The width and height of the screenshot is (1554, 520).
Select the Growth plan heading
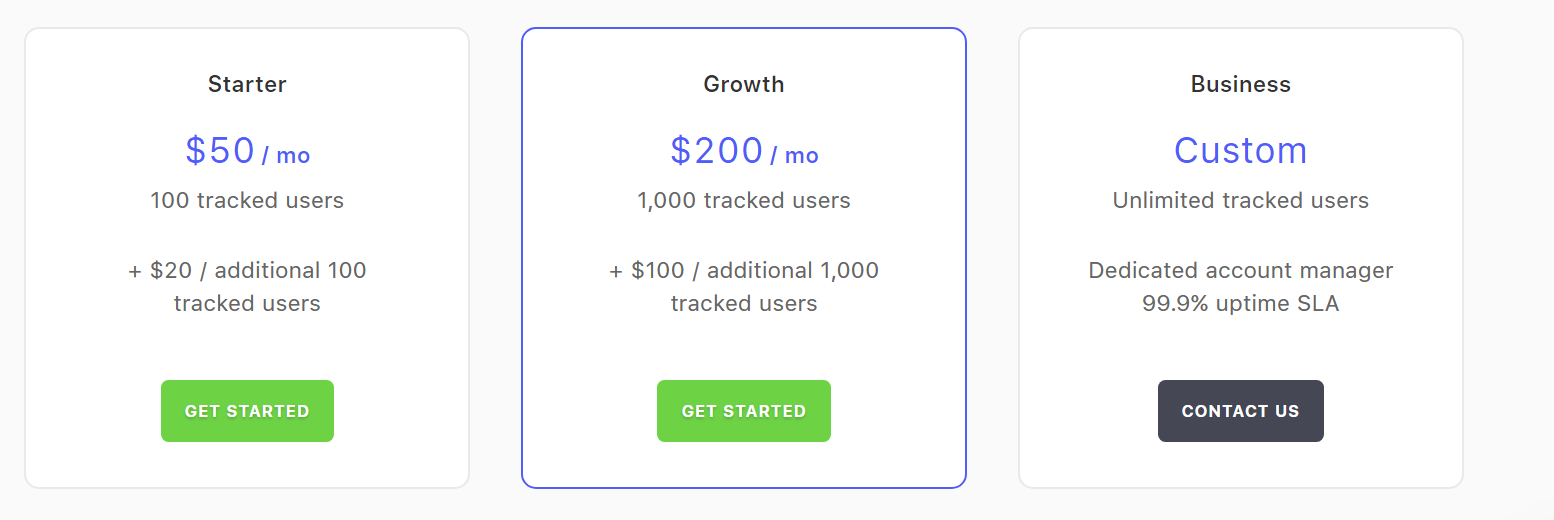744,85
